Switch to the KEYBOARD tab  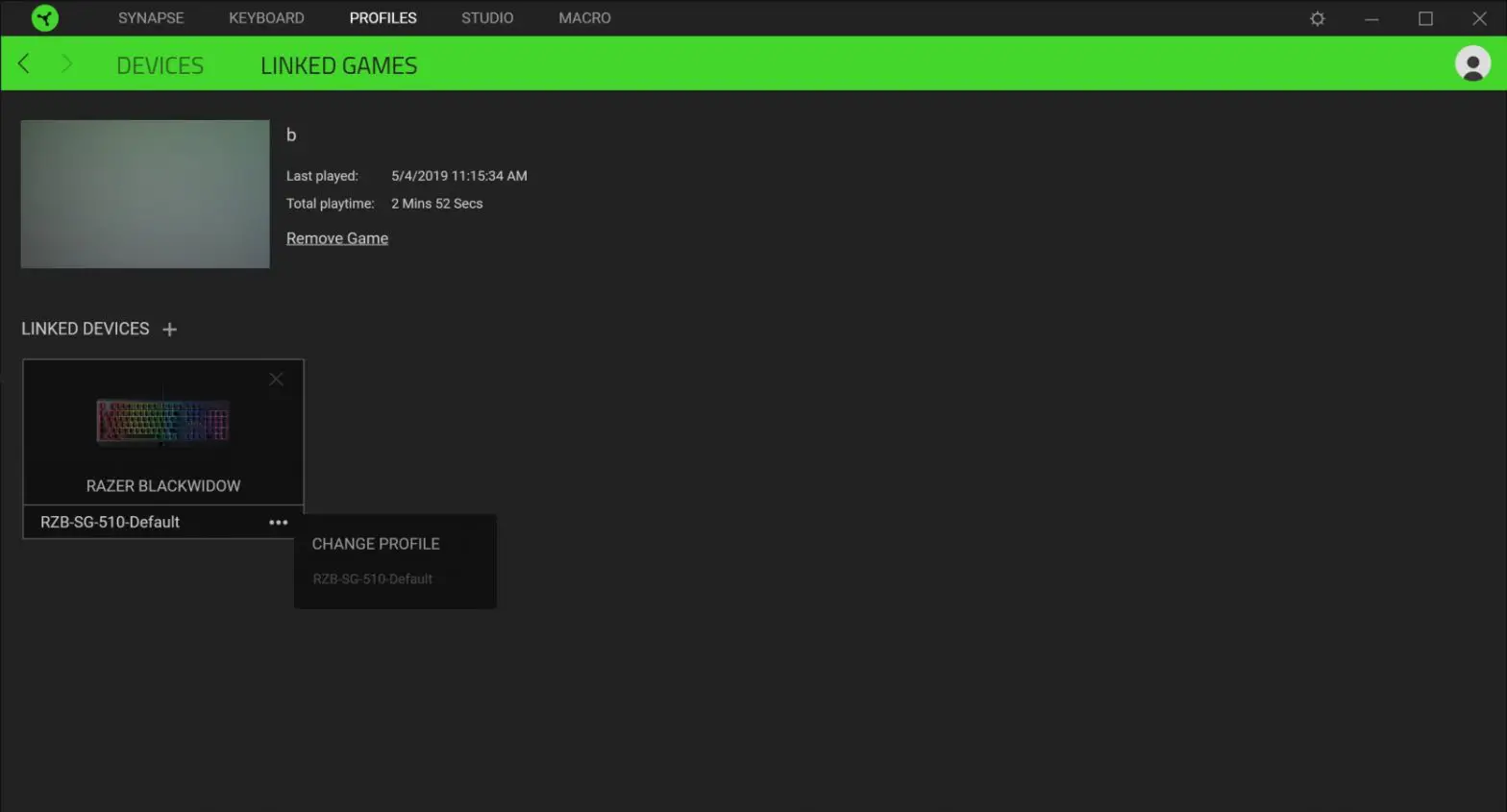266,18
